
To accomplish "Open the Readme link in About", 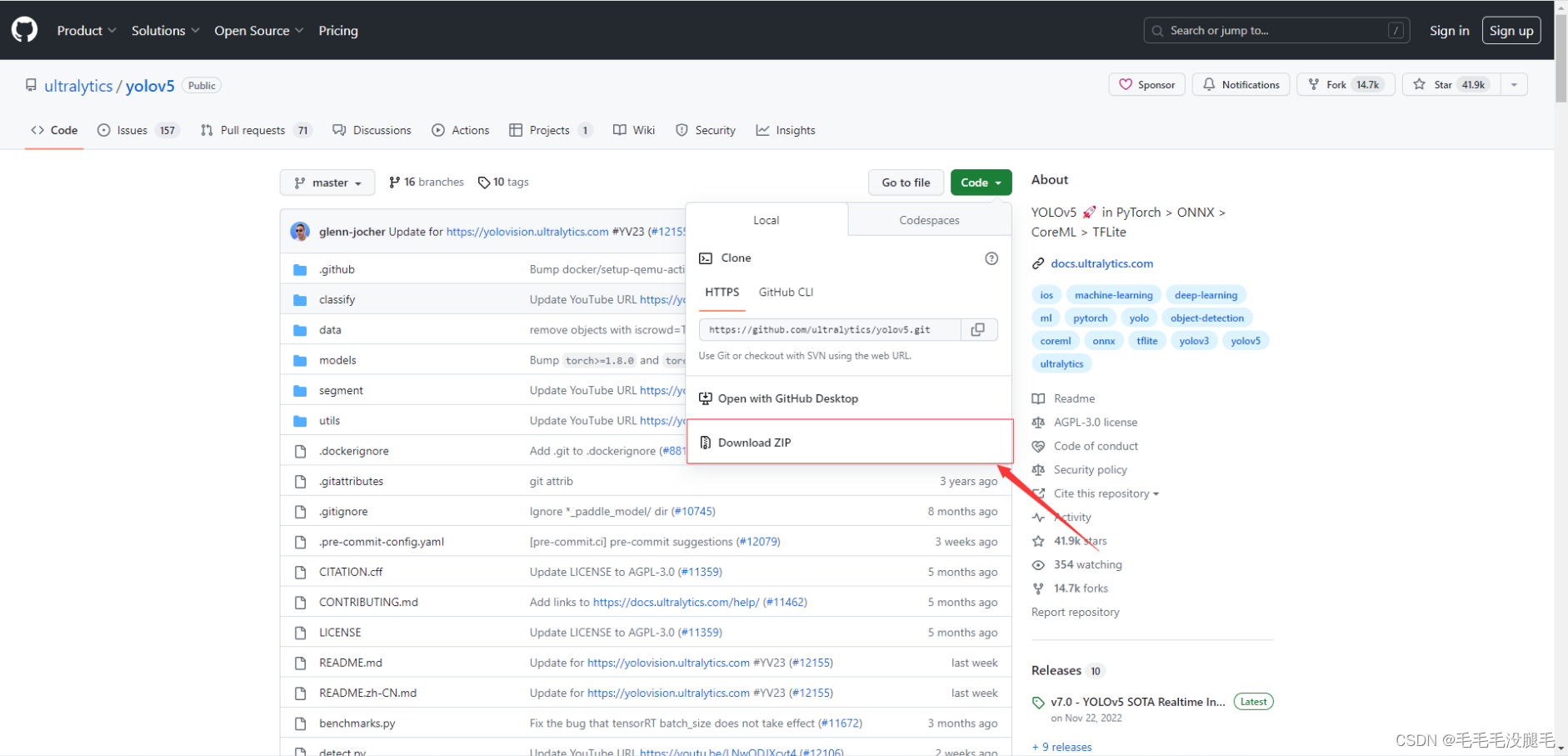I will pos(1074,399).
